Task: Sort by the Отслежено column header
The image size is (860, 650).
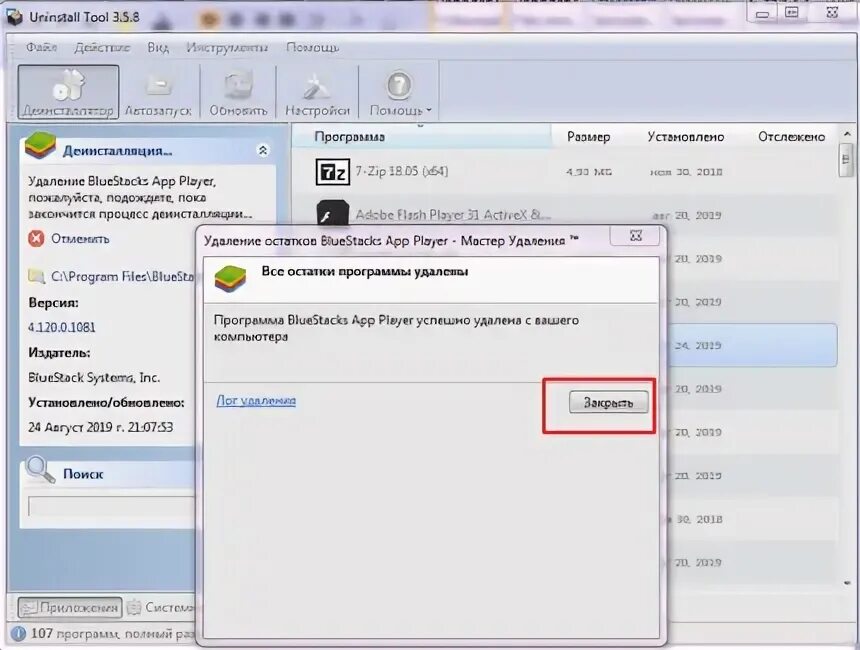Action: 791,137
